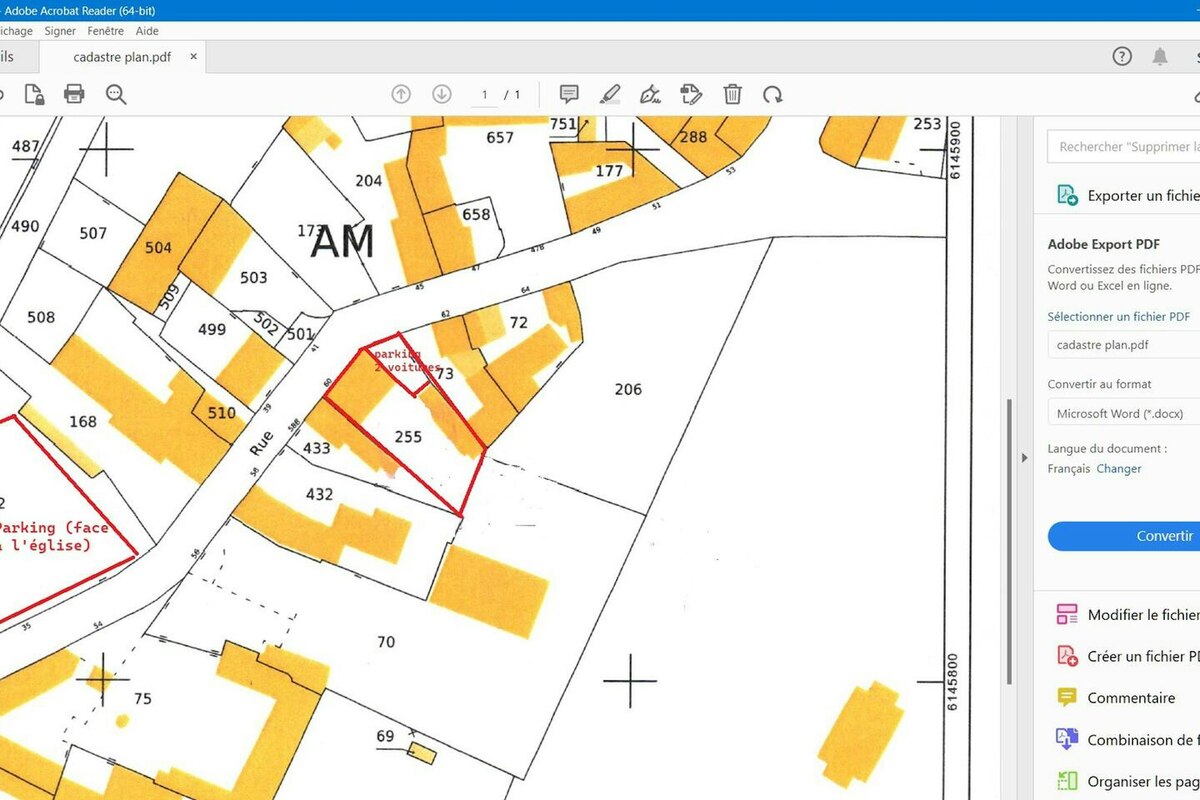The image size is (1200, 800).
Task: Click parcel number 504 on map
Action: [x=158, y=247]
